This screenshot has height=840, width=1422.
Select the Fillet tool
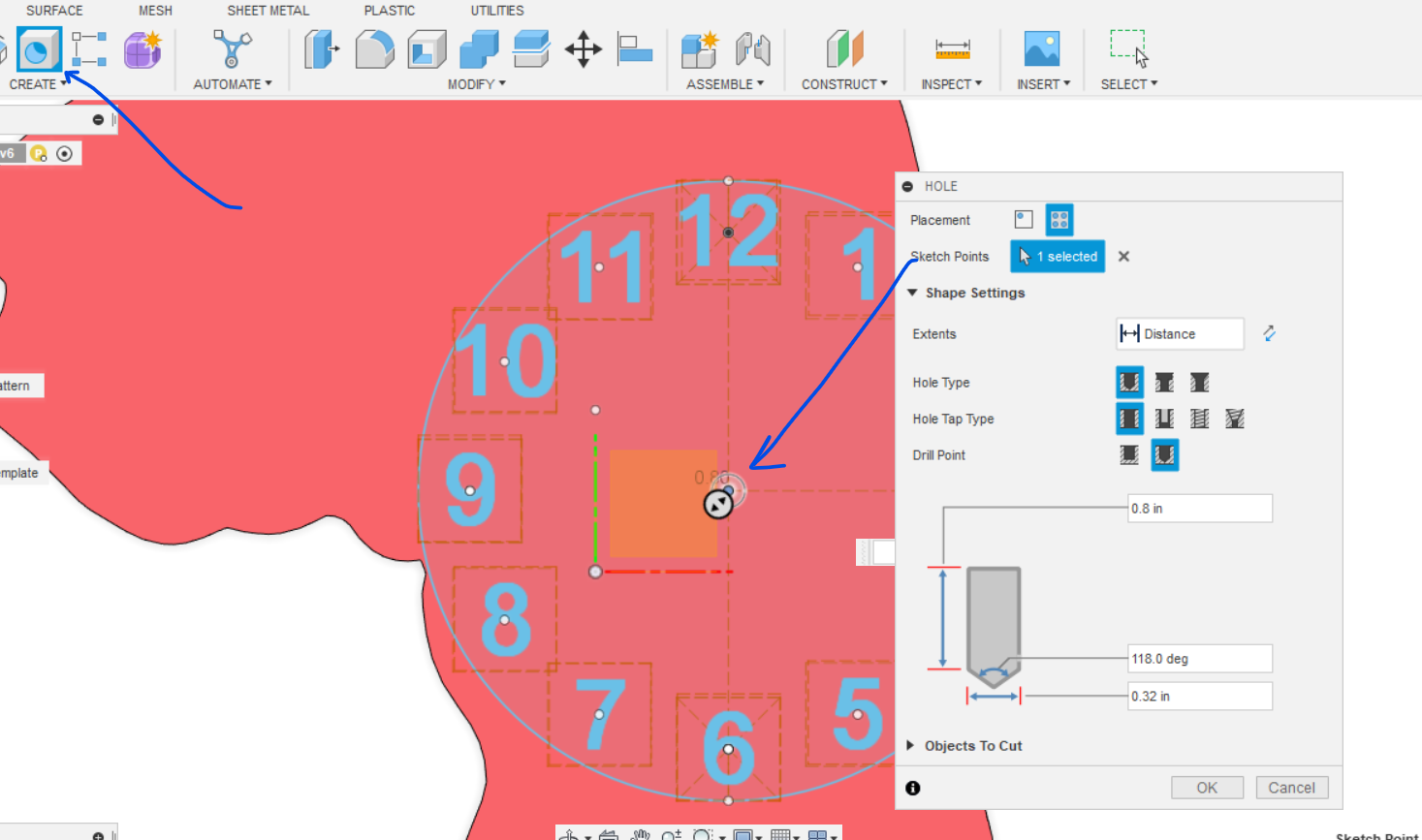click(374, 49)
